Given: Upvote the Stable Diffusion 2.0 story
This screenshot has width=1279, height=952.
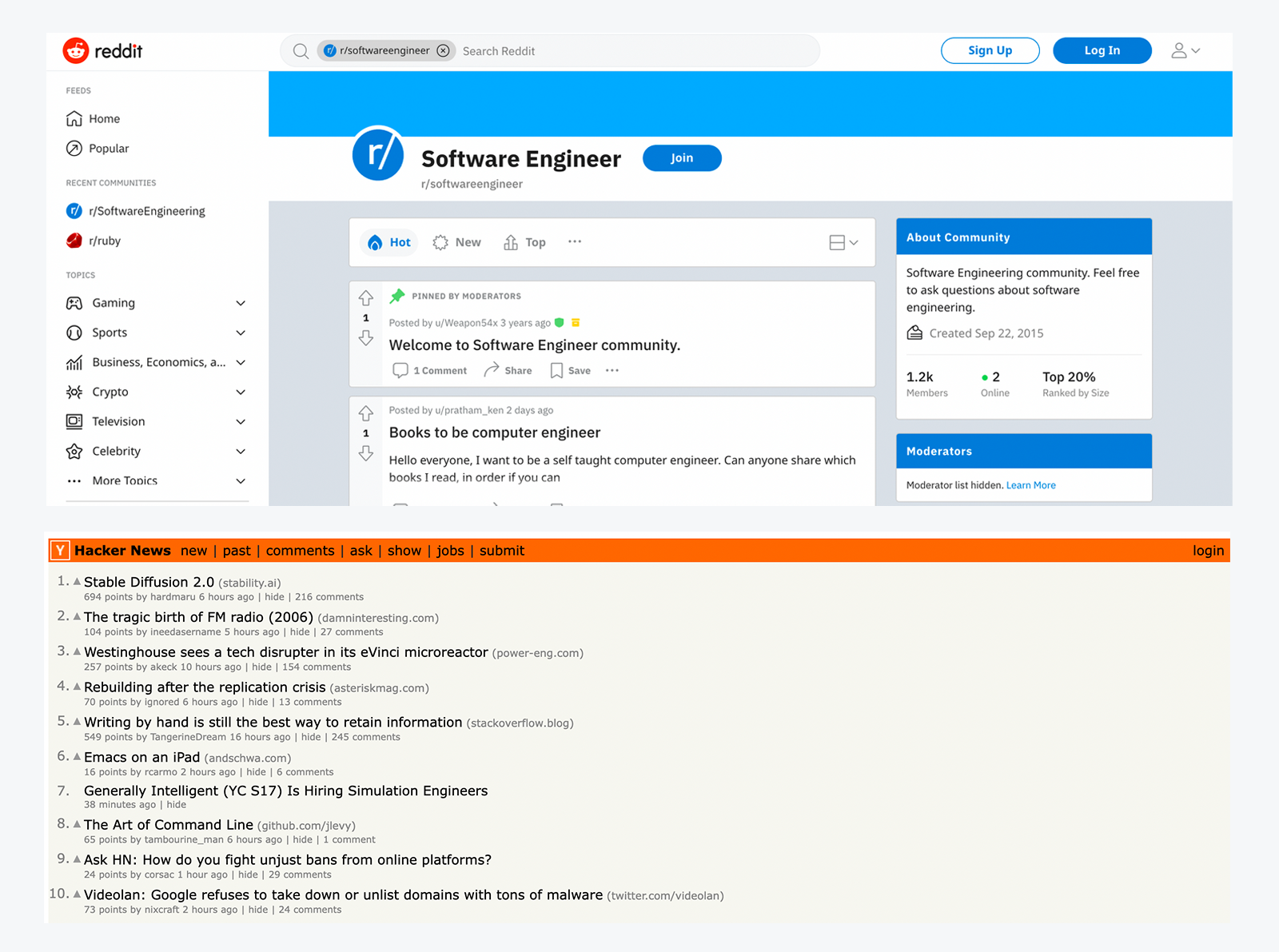Looking at the screenshot, I should (x=78, y=581).
